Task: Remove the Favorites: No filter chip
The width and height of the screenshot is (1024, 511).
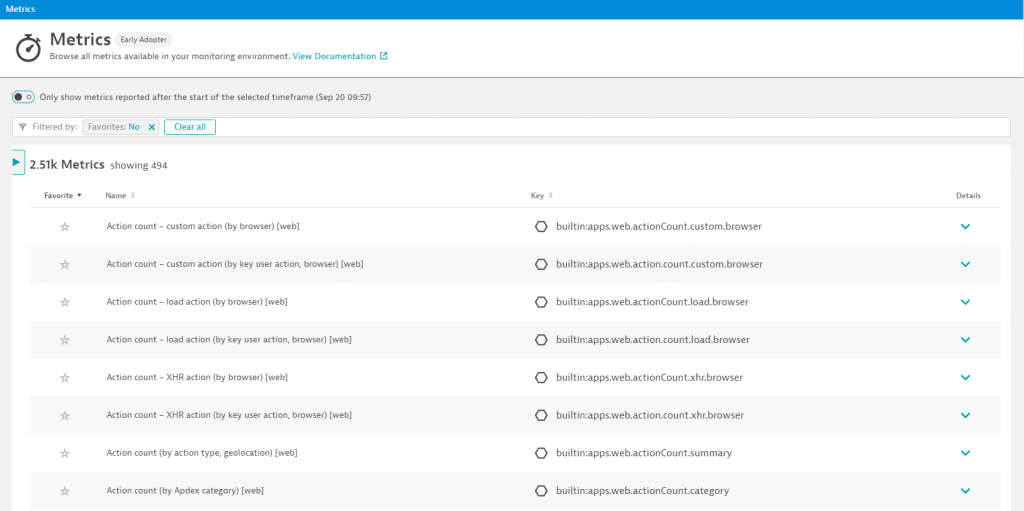Action: coord(152,127)
